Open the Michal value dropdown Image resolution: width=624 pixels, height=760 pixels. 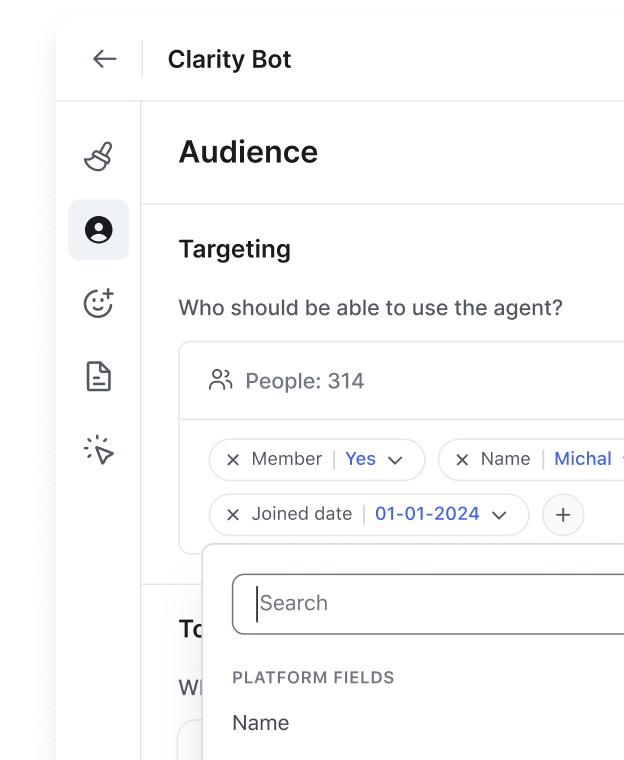click(584, 459)
